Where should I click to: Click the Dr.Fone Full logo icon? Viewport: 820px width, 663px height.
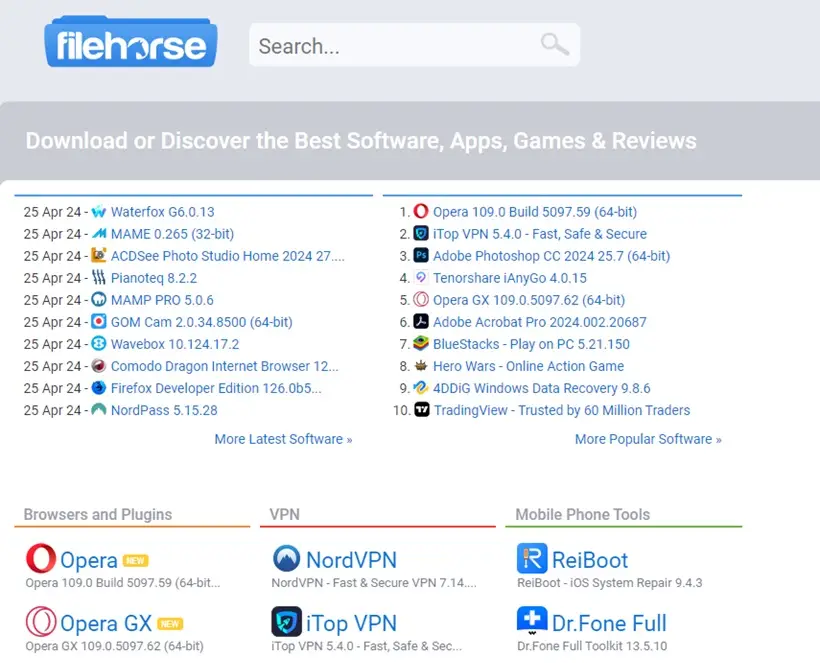tap(532, 621)
